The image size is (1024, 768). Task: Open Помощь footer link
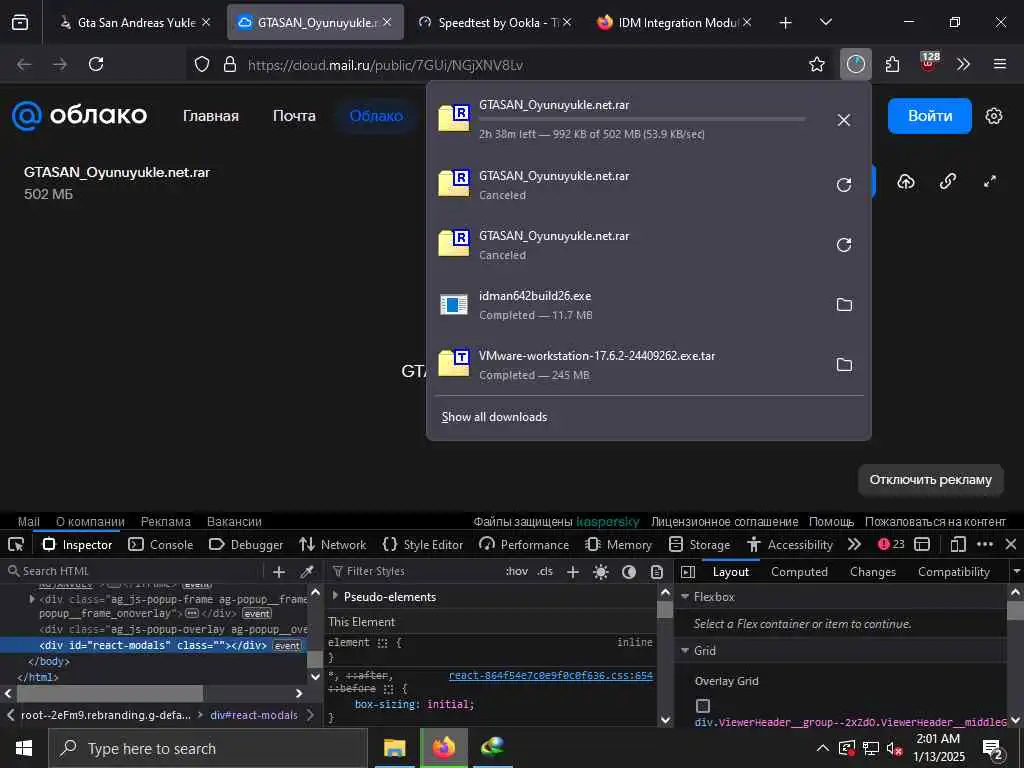[x=831, y=521]
